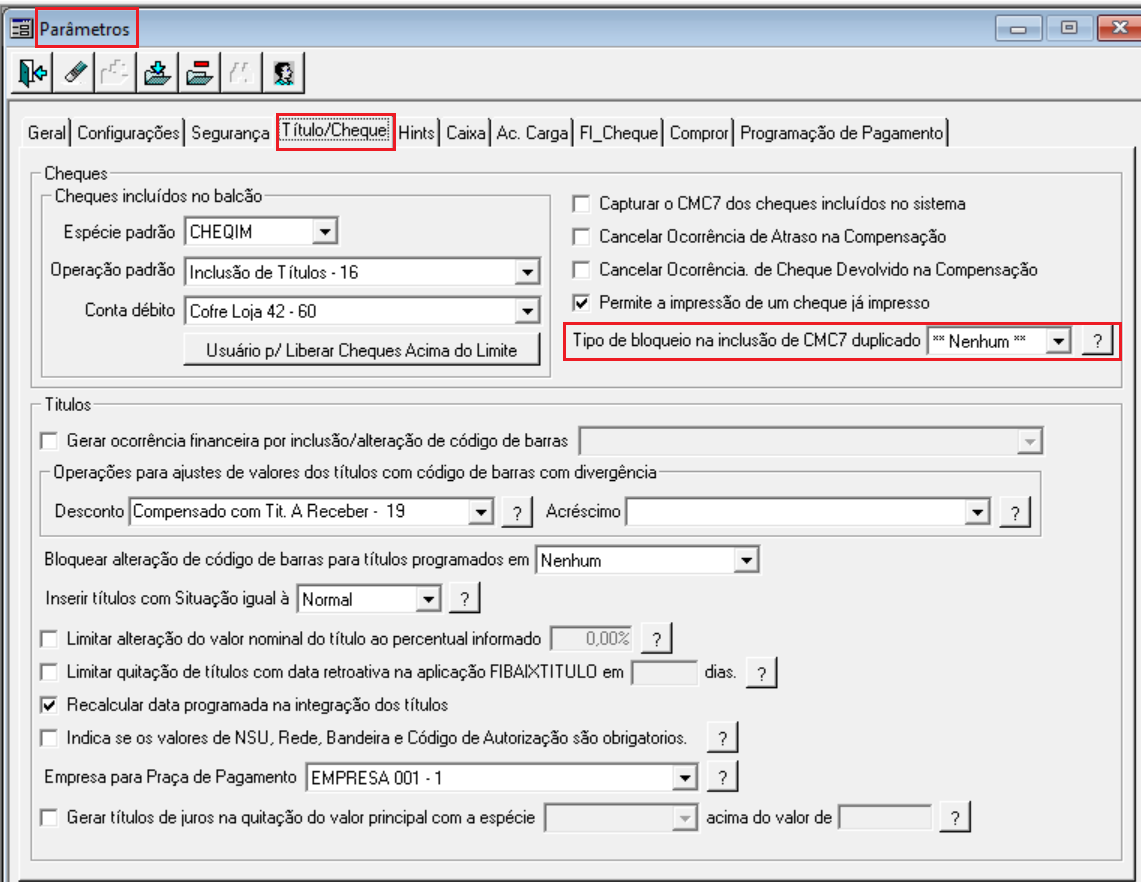Viewport: 1141px width, 882px height.
Task: Click the Parâmetros window system menu icon
Action: [21, 28]
